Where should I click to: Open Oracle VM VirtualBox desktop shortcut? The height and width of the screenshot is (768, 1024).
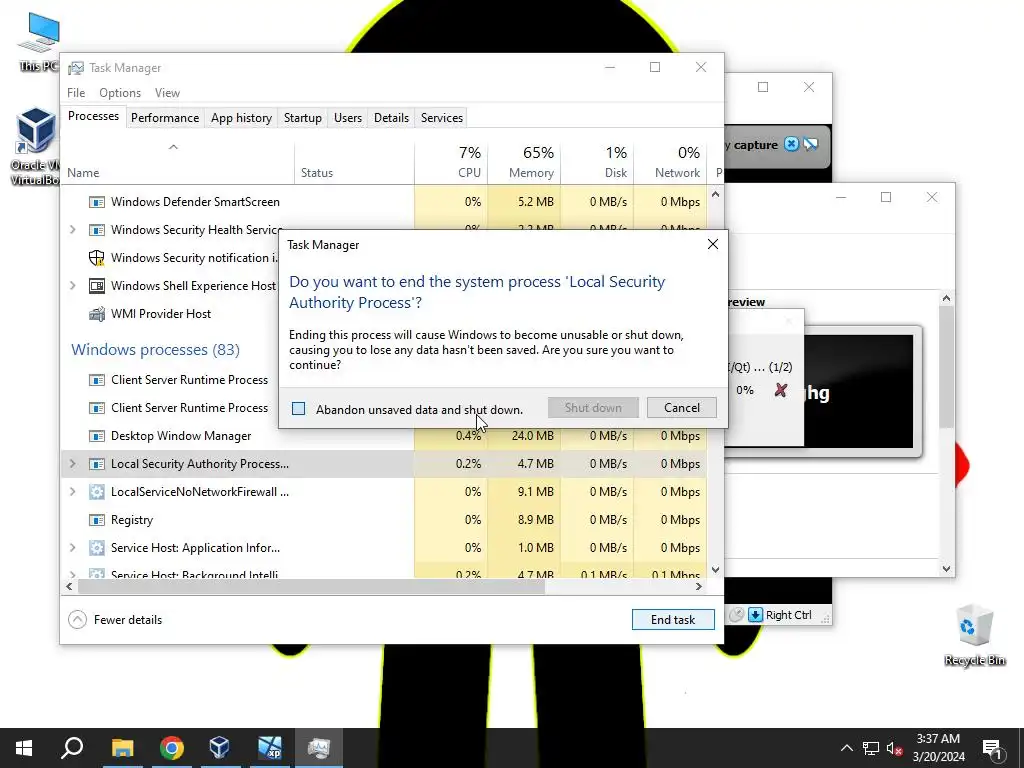pyautogui.click(x=35, y=146)
